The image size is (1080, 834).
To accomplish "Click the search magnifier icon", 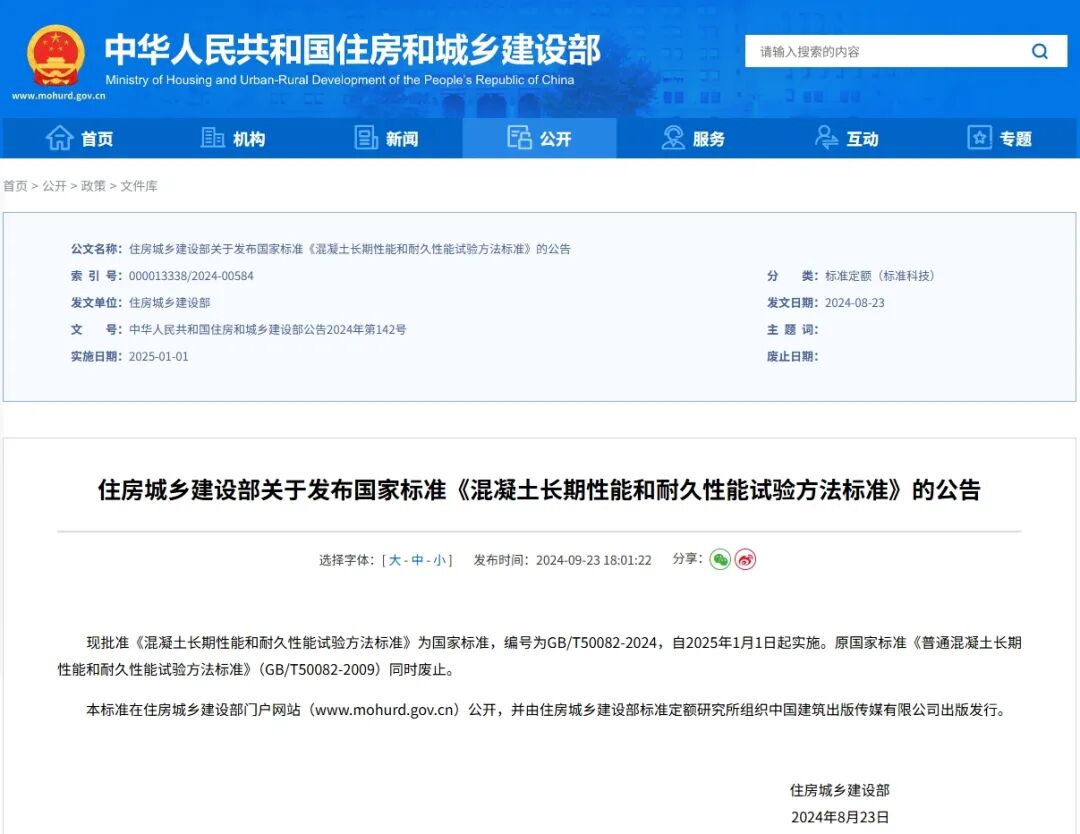I will 1040,52.
